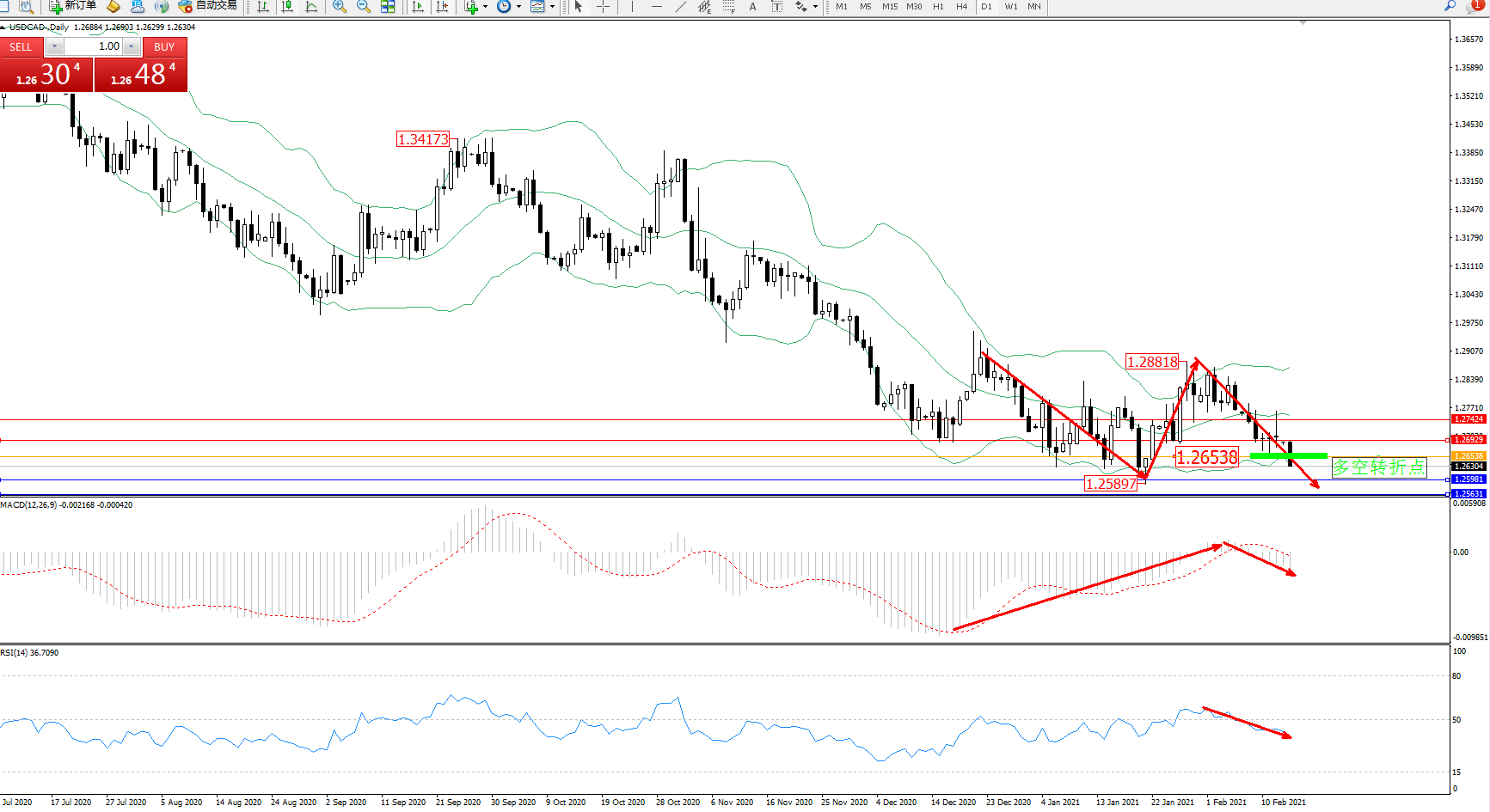Expand the periodicity clock dropdown arrow
This screenshot has height=812, width=1490.
[518, 7]
